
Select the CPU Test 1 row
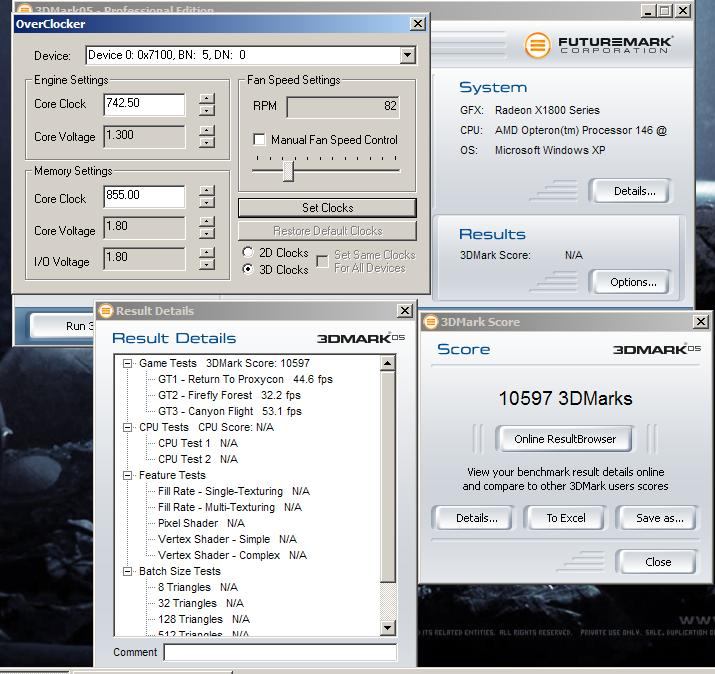tap(198, 443)
